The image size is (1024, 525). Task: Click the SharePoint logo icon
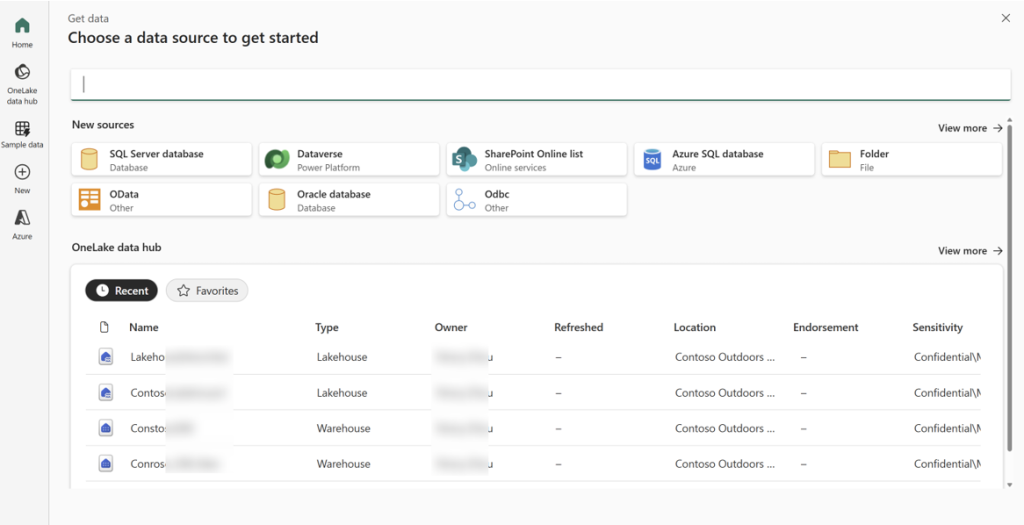click(464, 159)
